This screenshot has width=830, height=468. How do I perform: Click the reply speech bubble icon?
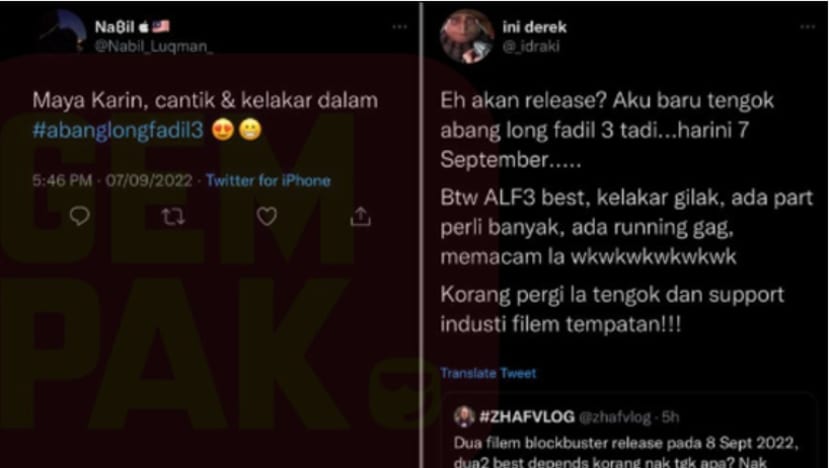tap(79, 216)
